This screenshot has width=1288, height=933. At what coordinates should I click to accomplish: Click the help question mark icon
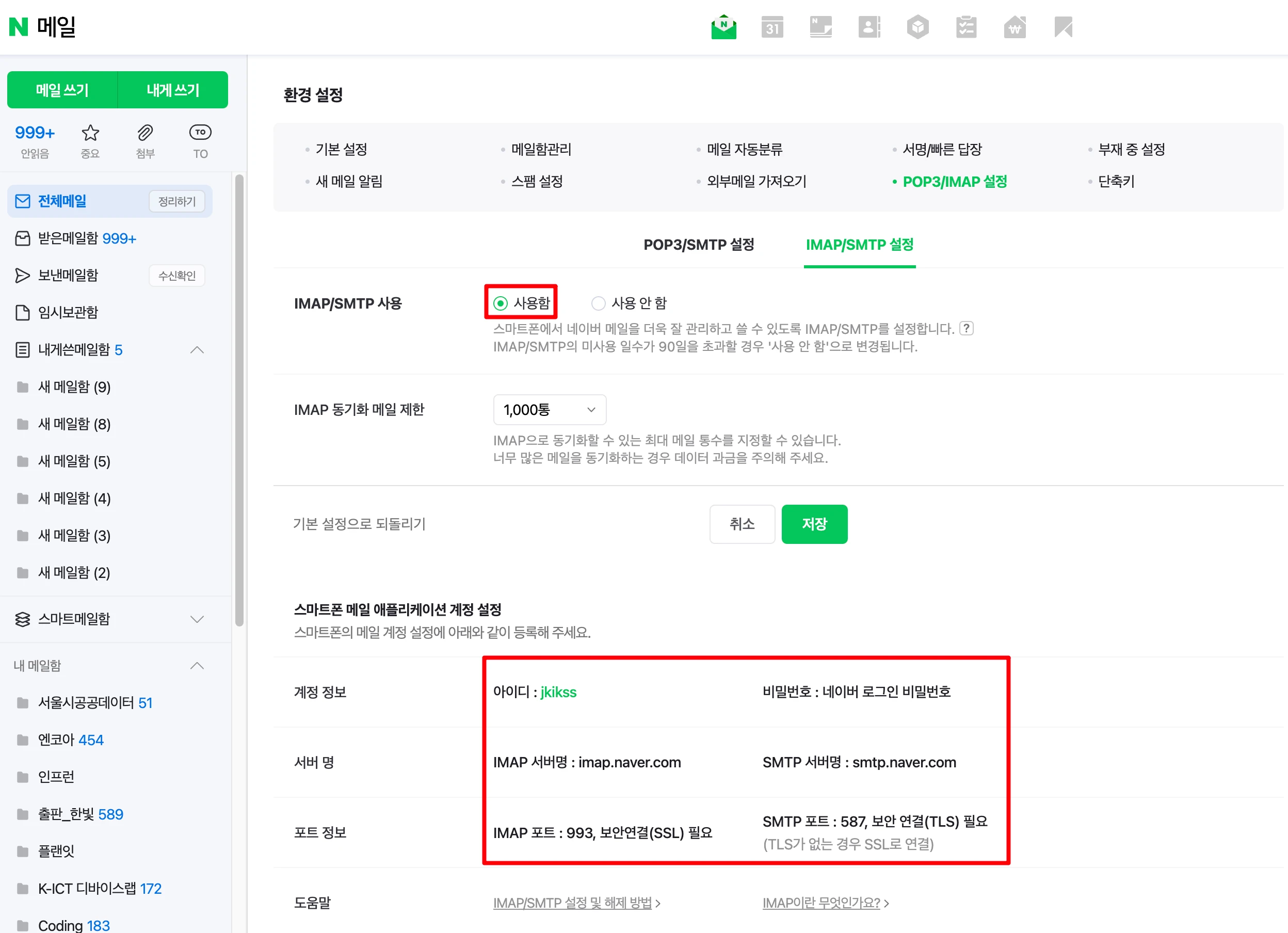pyautogui.click(x=967, y=328)
